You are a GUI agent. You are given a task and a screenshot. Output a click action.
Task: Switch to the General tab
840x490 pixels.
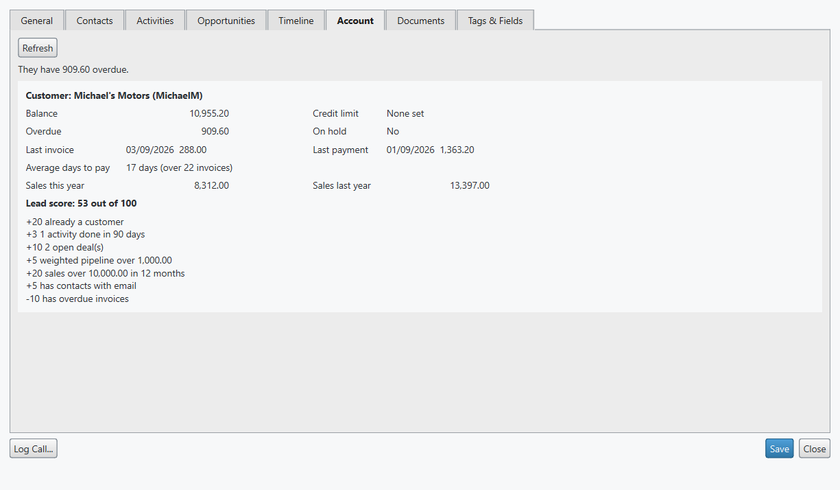36,20
